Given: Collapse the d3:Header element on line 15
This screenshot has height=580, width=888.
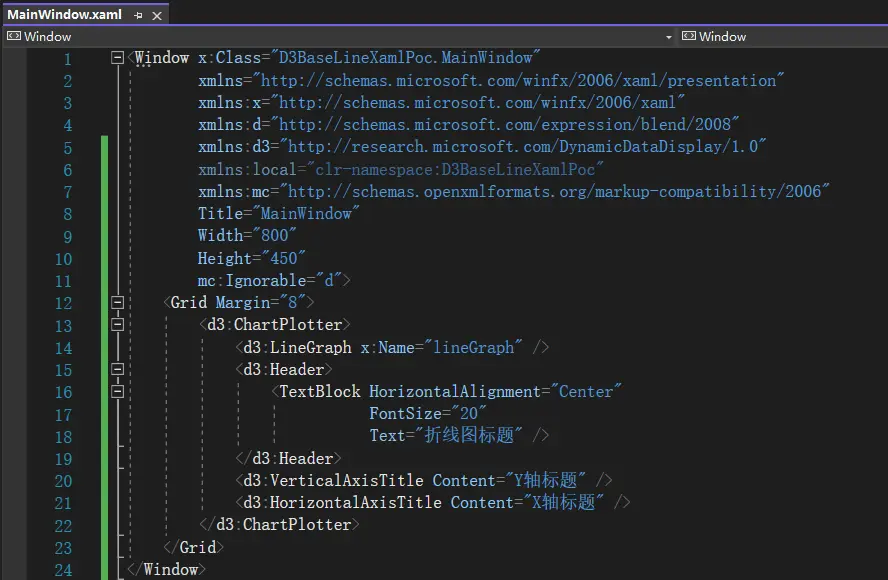Looking at the screenshot, I should tap(118, 369).
